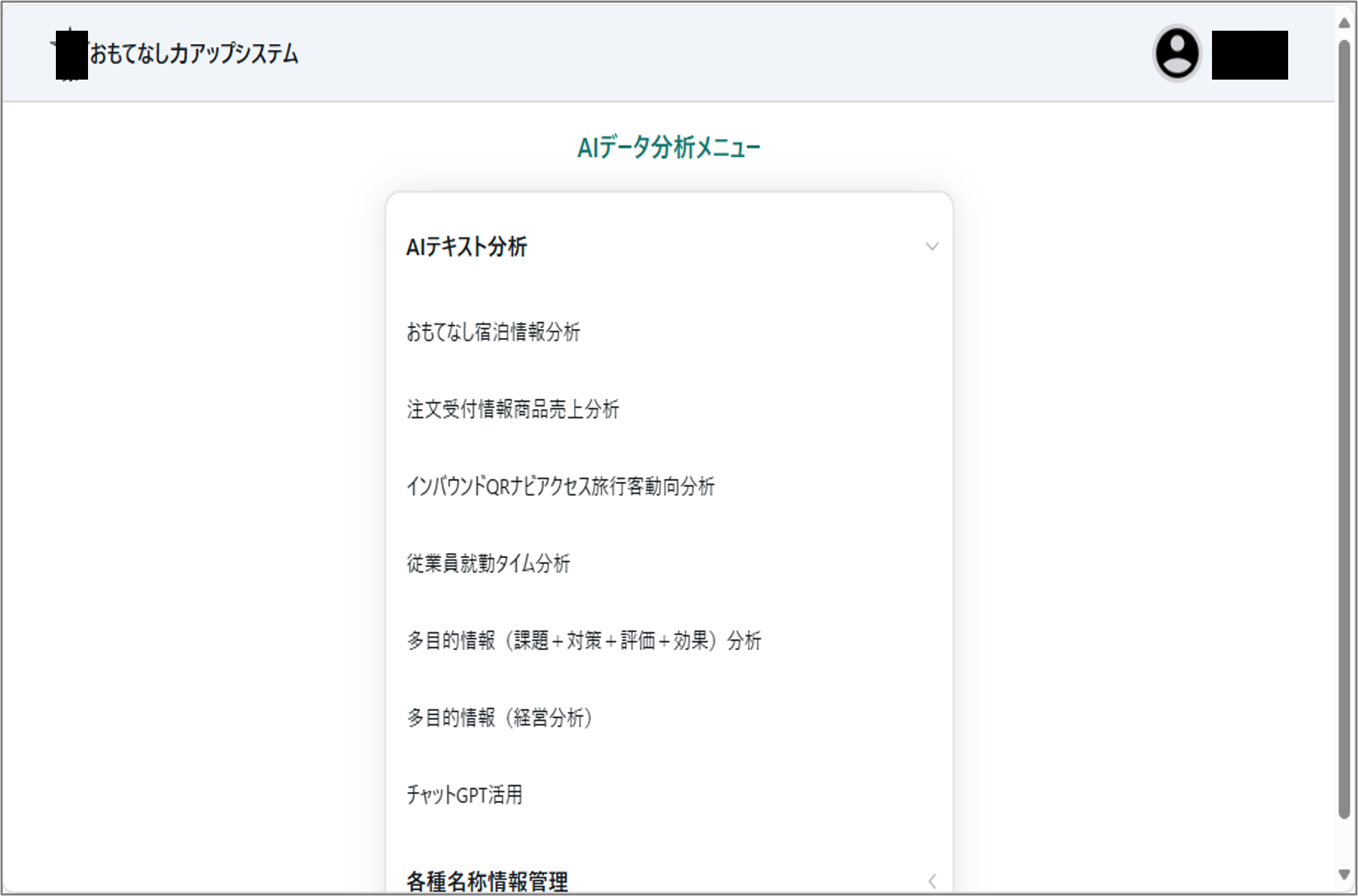The image size is (1358, 896).
Task: Click the logo beside おもてなし力アップシステム
Action: click(x=71, y=54)
